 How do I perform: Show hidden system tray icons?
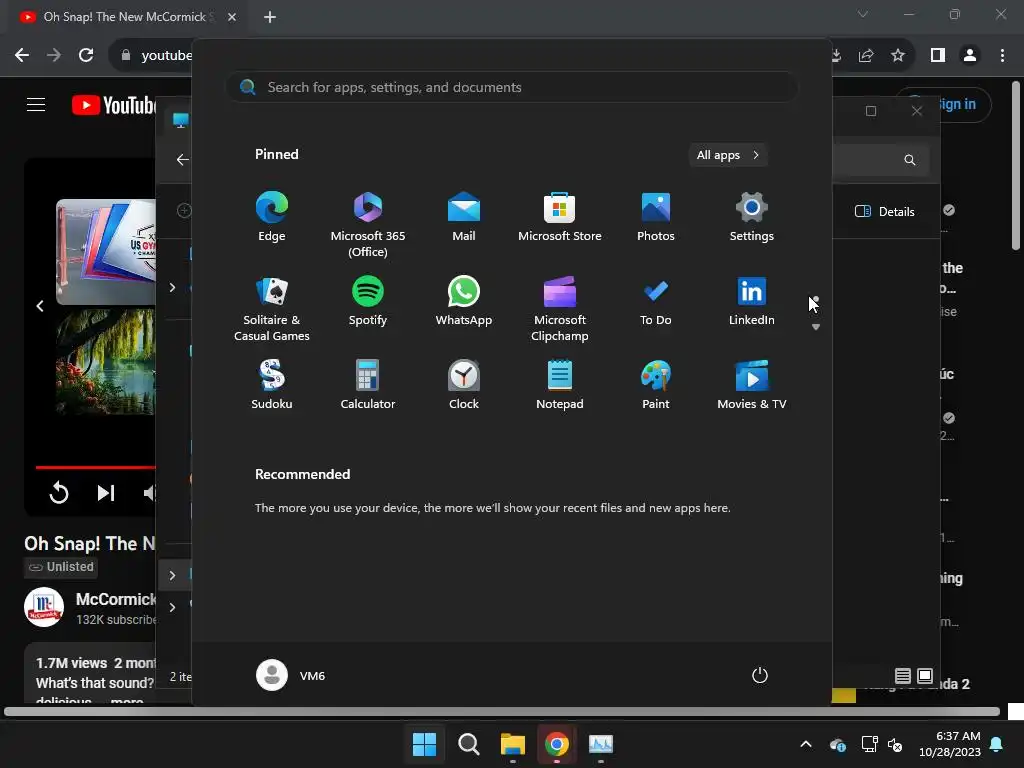coord(806,744)
